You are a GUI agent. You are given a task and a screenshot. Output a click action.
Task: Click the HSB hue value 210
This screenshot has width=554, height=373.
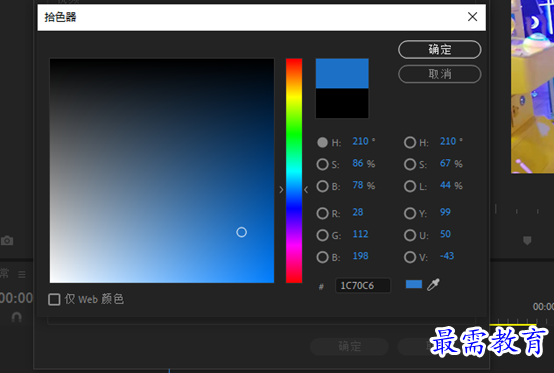(360, 141)
